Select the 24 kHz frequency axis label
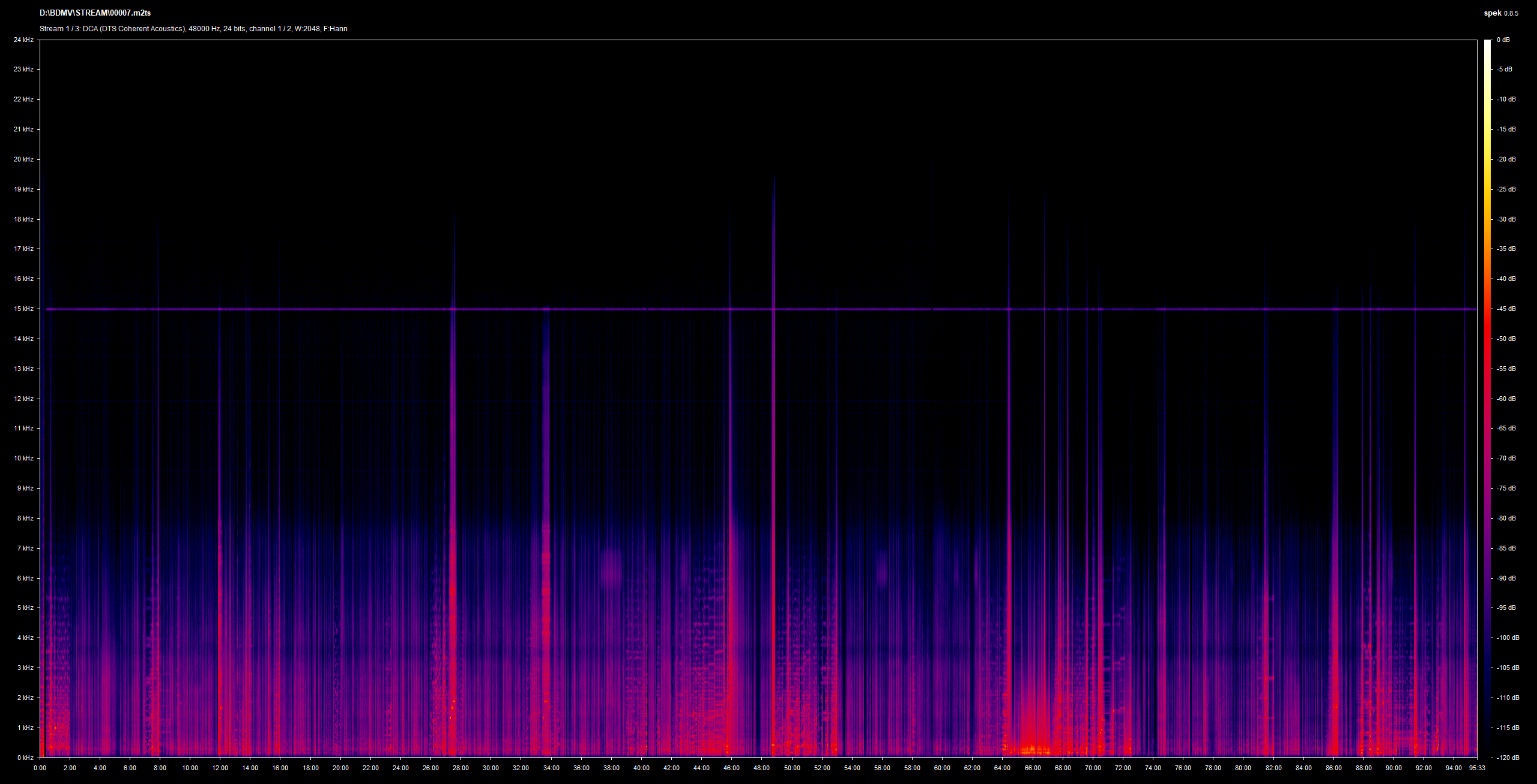 point(24,40)
